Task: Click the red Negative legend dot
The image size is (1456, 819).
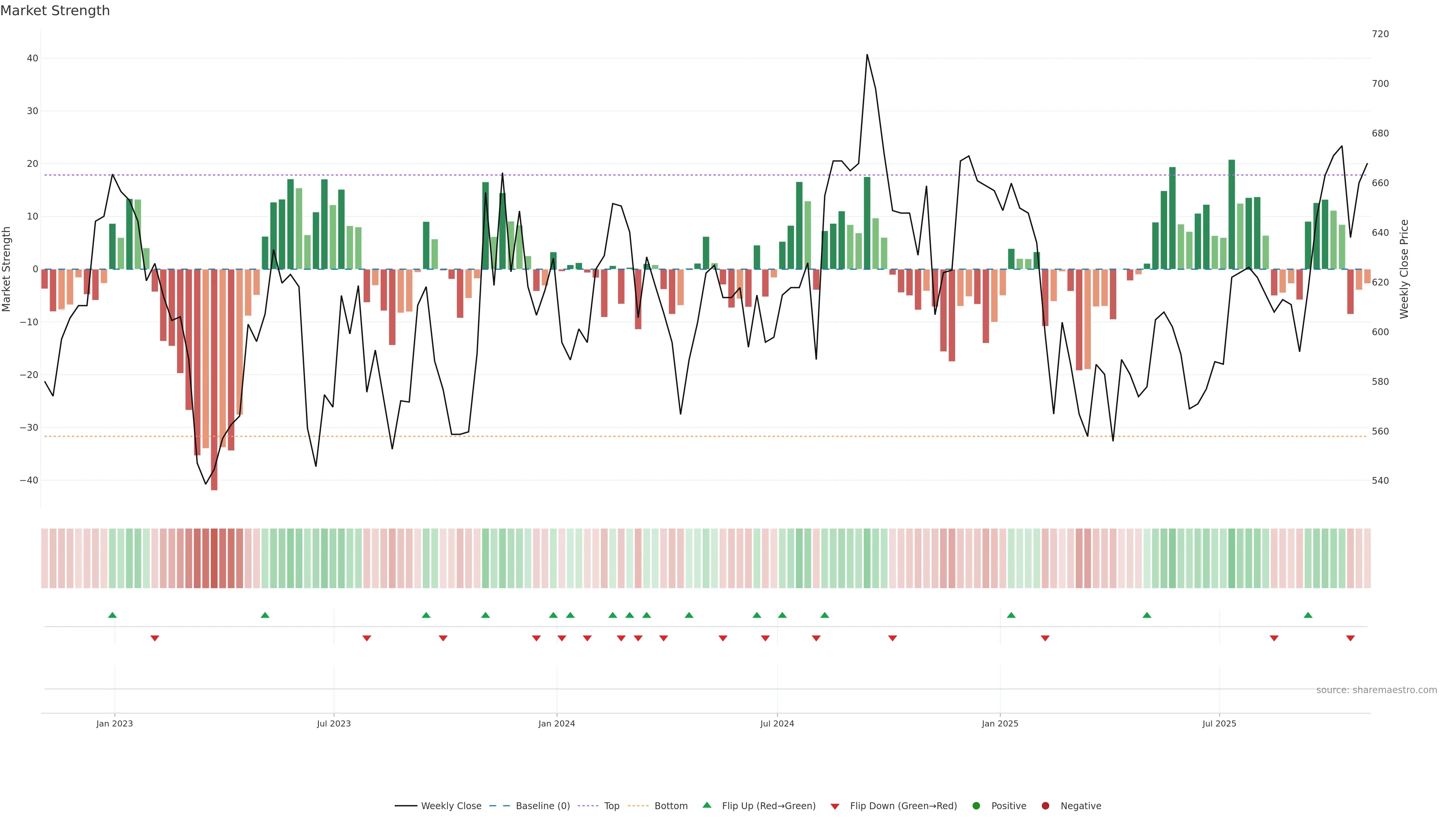Action: point(1045,806)
